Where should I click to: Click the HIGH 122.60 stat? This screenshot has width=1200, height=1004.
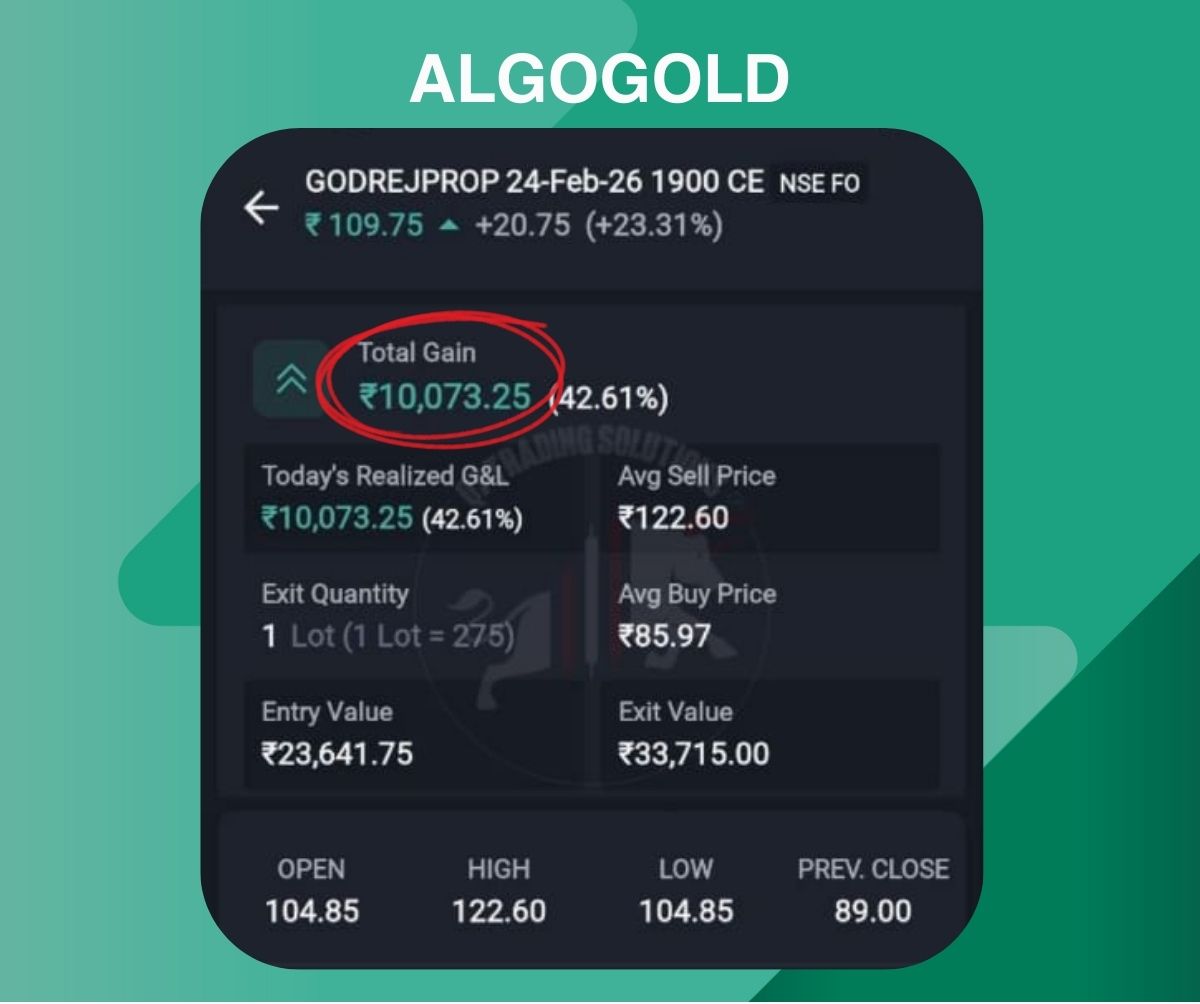(499, 890)
